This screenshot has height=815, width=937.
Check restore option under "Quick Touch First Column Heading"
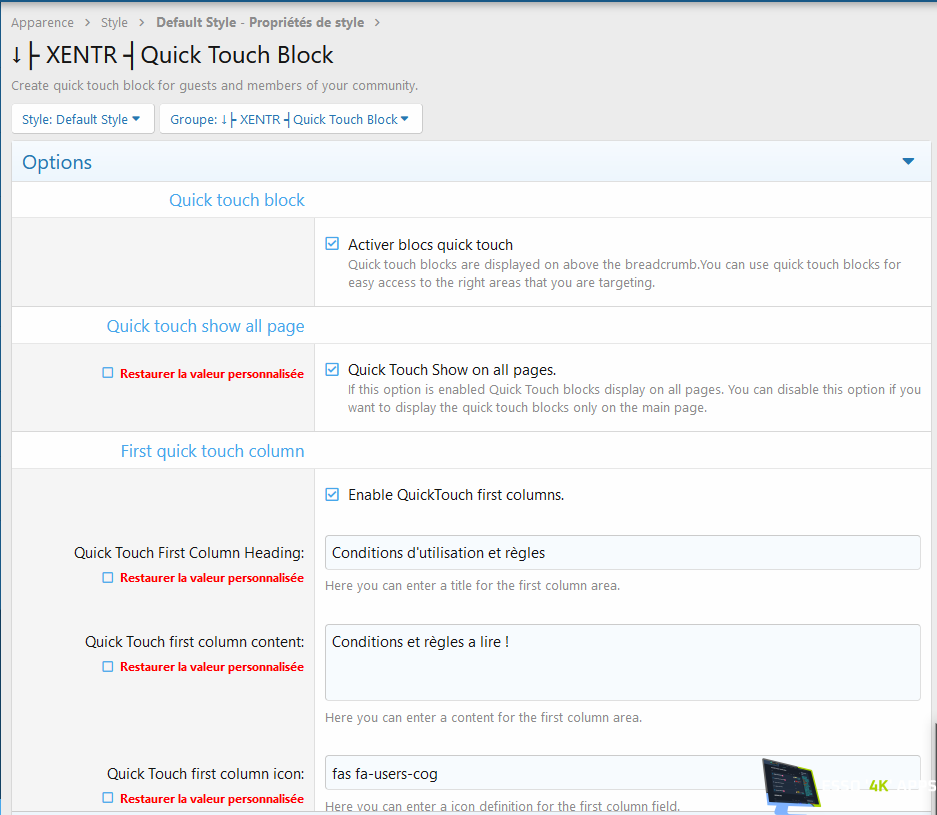[107, 577]
